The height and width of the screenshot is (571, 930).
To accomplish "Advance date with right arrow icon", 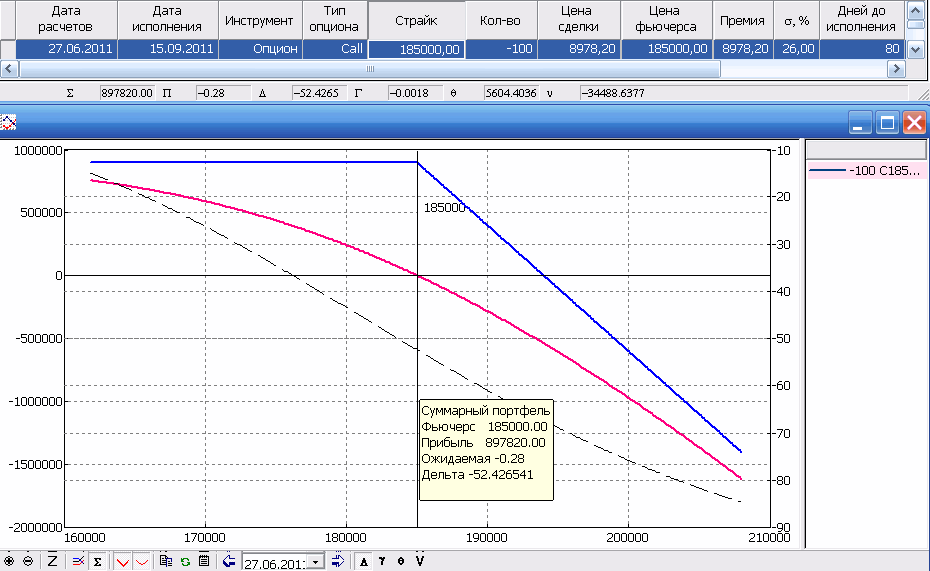I will [338, 561].
